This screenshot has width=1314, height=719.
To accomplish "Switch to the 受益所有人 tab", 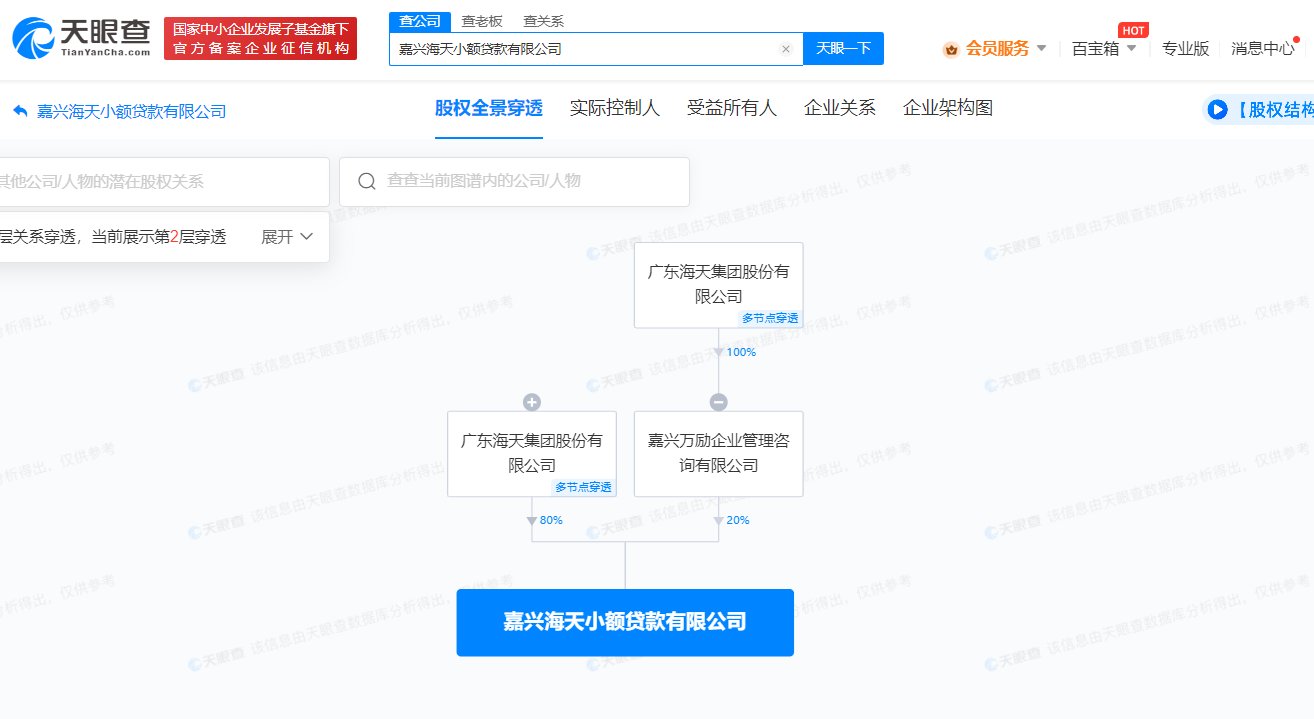I will tap(732, 108).
